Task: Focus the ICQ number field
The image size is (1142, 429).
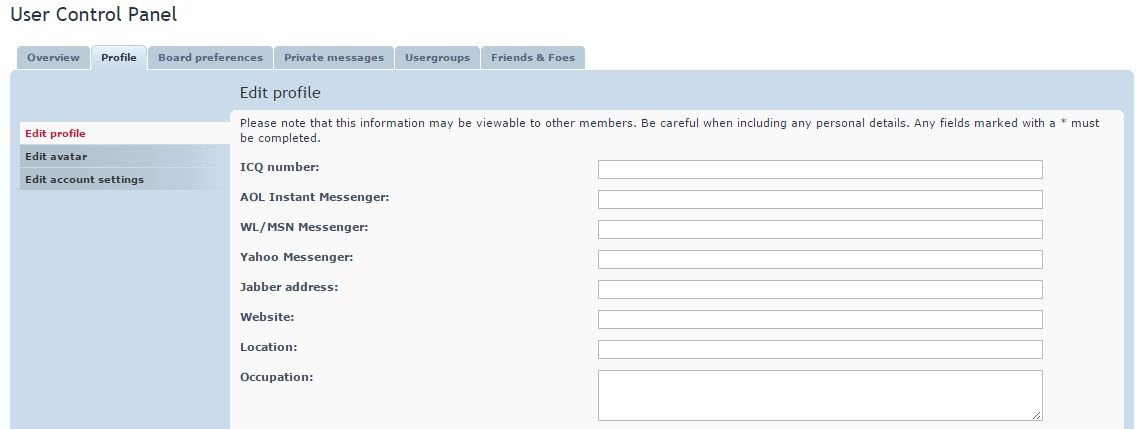Action: click(820, 170)
